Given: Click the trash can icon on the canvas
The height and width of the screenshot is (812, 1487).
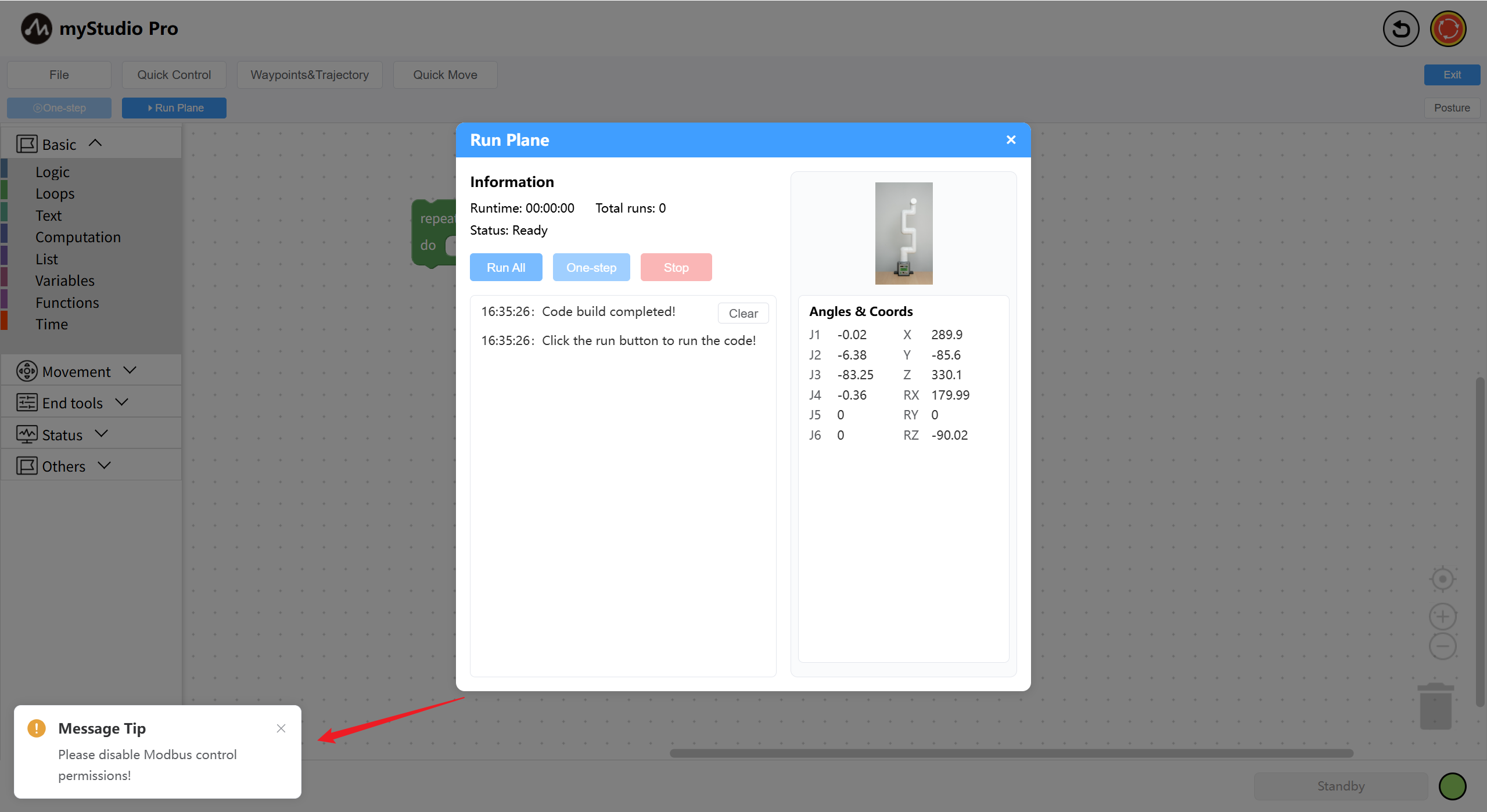Looking at the screenshot, I should click(1435, 706).
